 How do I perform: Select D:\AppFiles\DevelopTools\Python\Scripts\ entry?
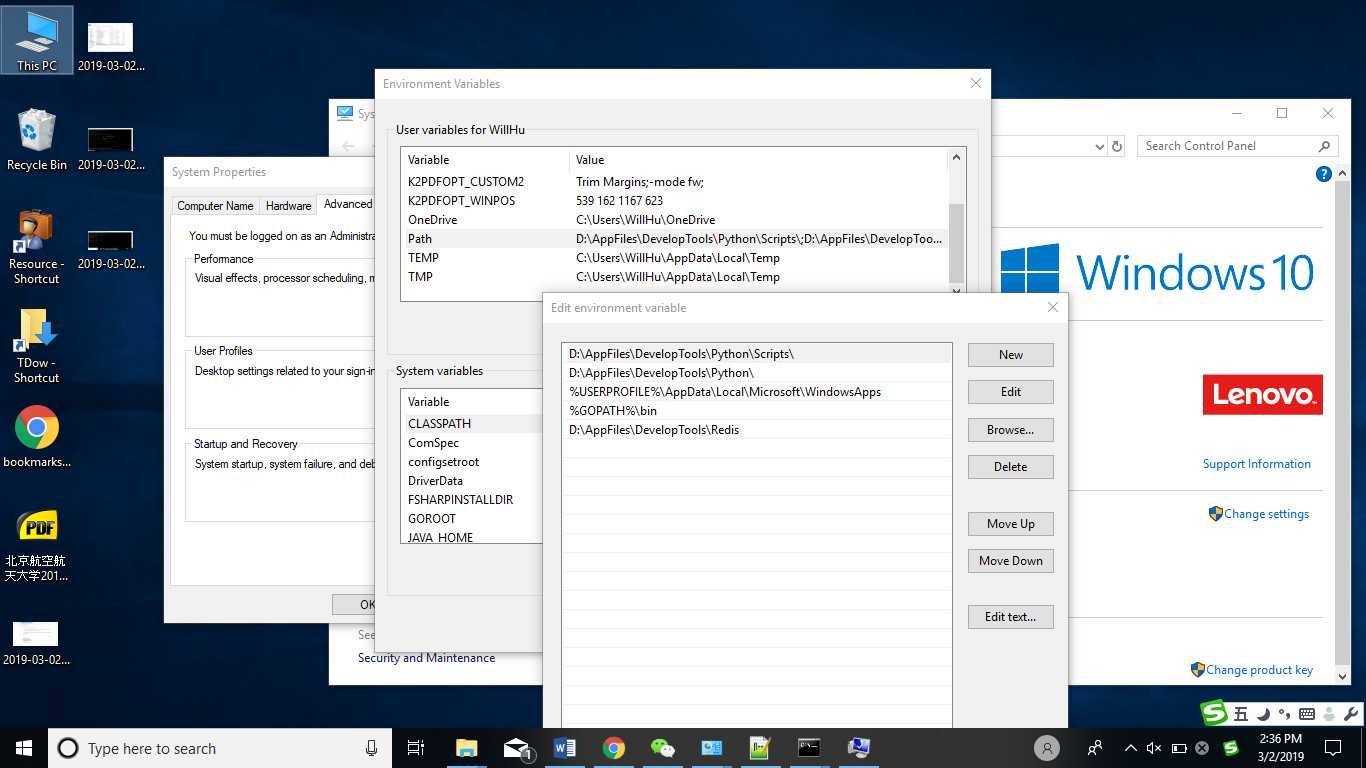click(x=757, y=354)
